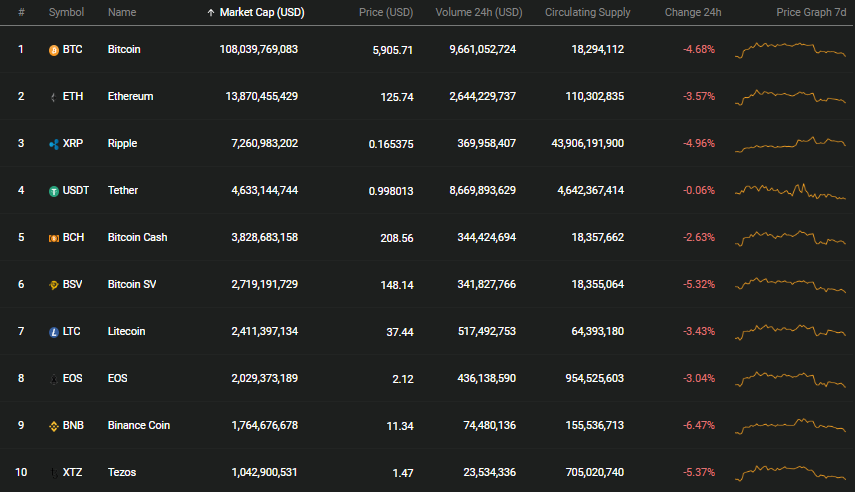Open the Litecoin name link
The height and width of the screenshot is (492, 855).
[127, 331]
